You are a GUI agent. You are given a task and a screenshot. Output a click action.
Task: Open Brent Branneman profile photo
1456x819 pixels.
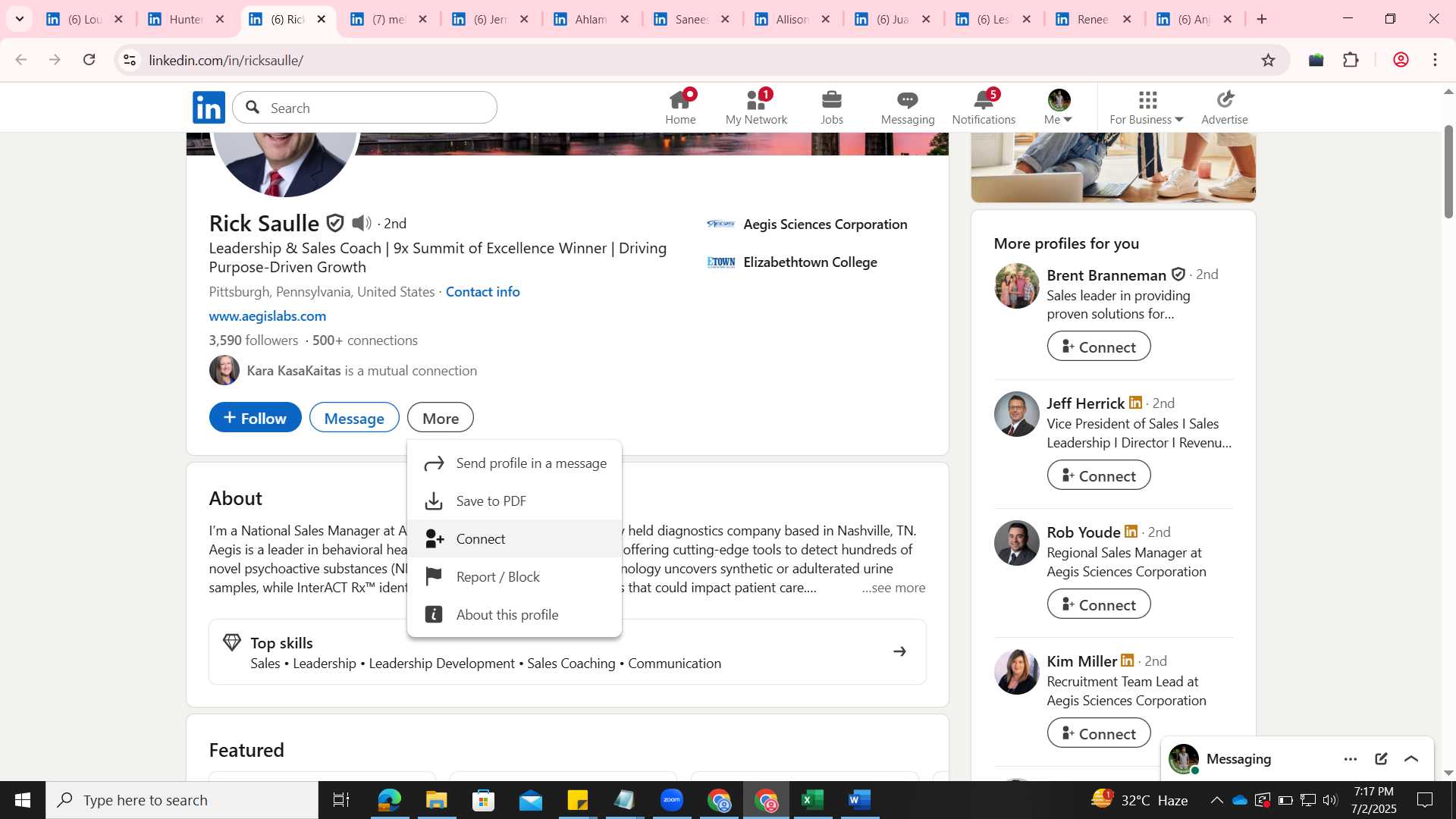tap(1016, 286)
